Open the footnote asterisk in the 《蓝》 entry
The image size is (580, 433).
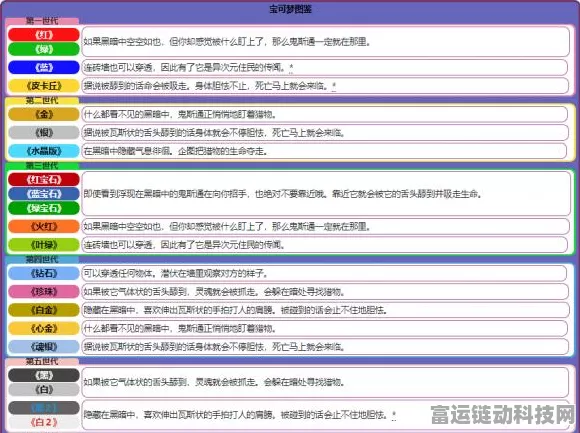coord(291,67)
